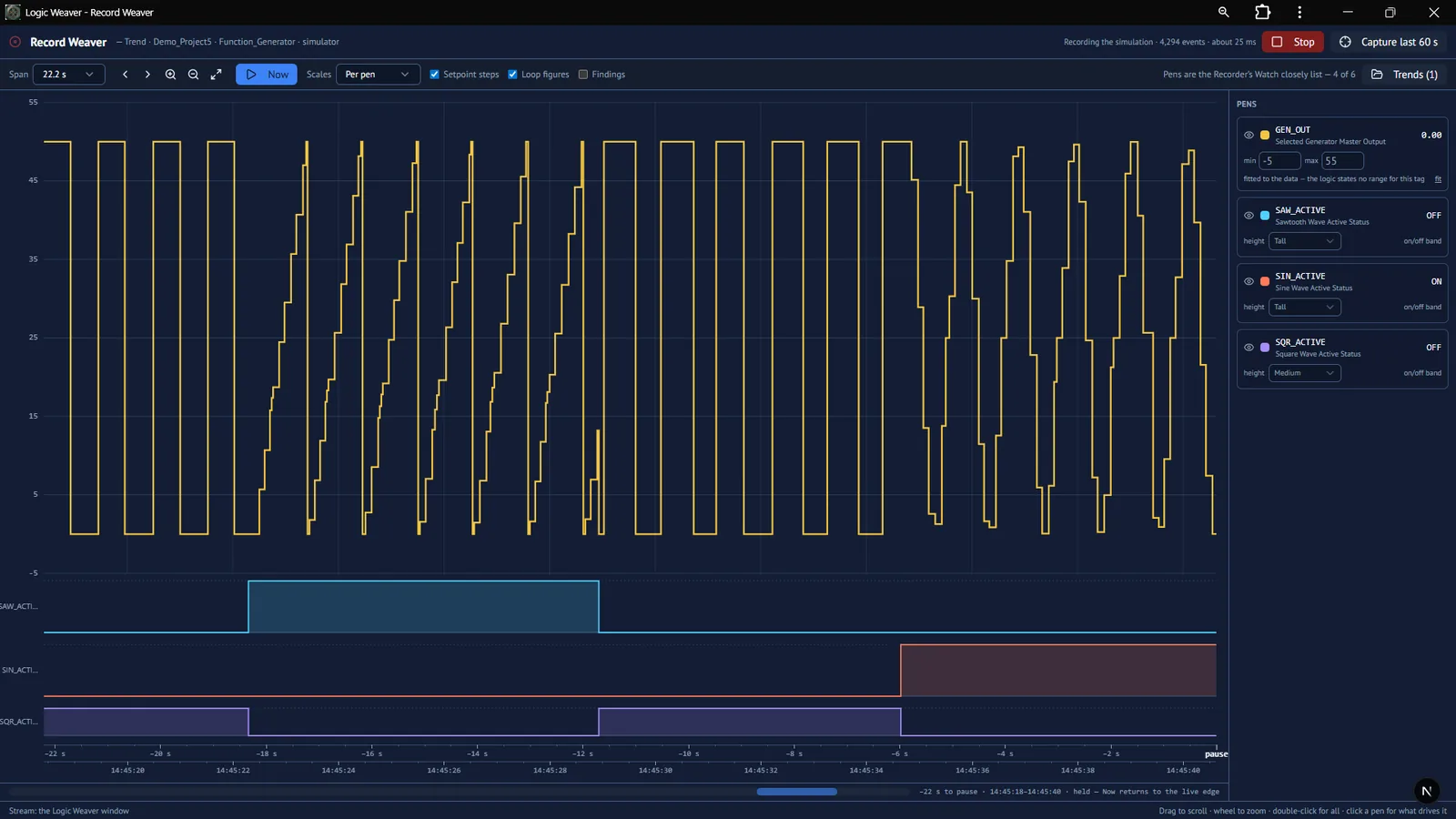Click the horizontal time scrollbar thumb
The height and width of the screenshot is (819, 1456).
coord(797,792)
